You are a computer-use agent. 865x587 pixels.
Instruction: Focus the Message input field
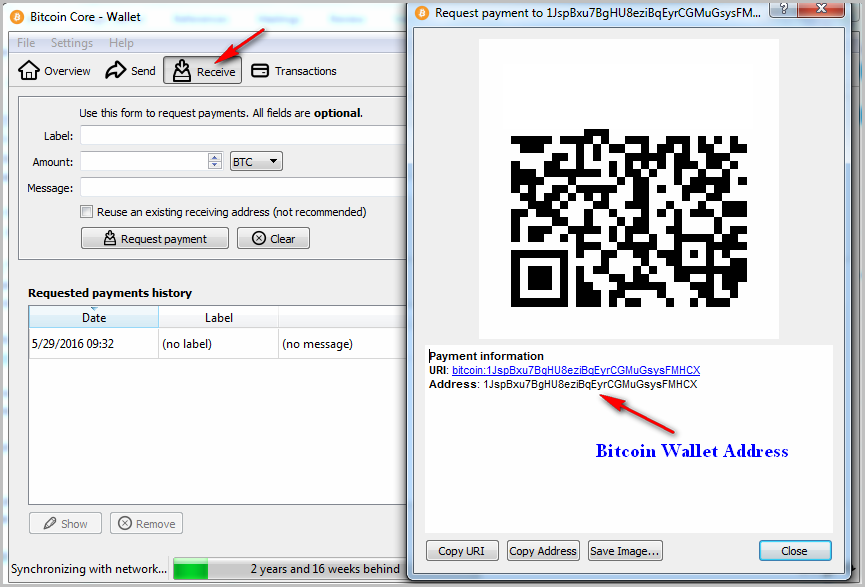[x=243, y=187]
